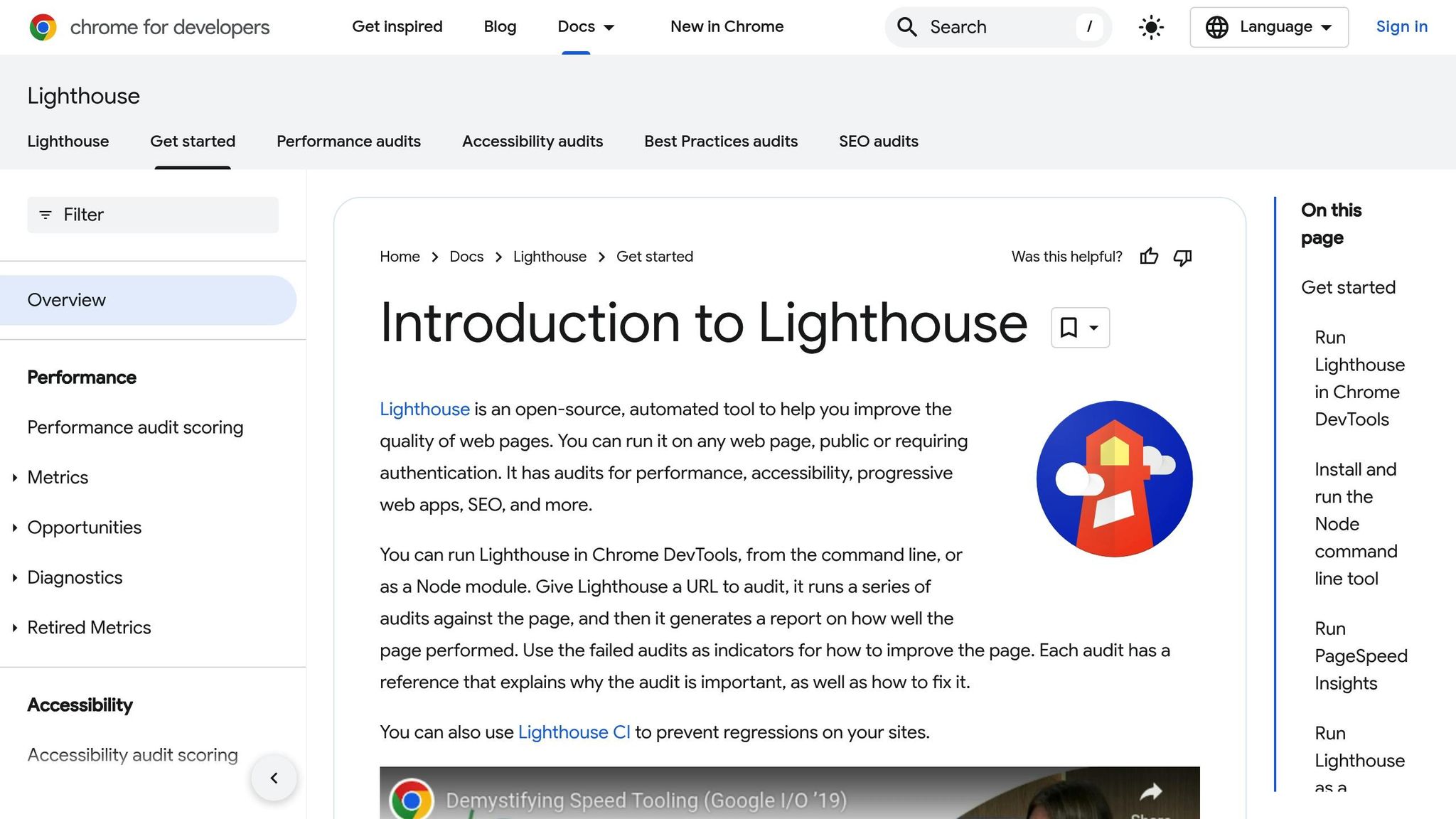Click the slash keyboard shortcut badge in search
This screenshot has height=819, width=1456.
(1088, 27)
